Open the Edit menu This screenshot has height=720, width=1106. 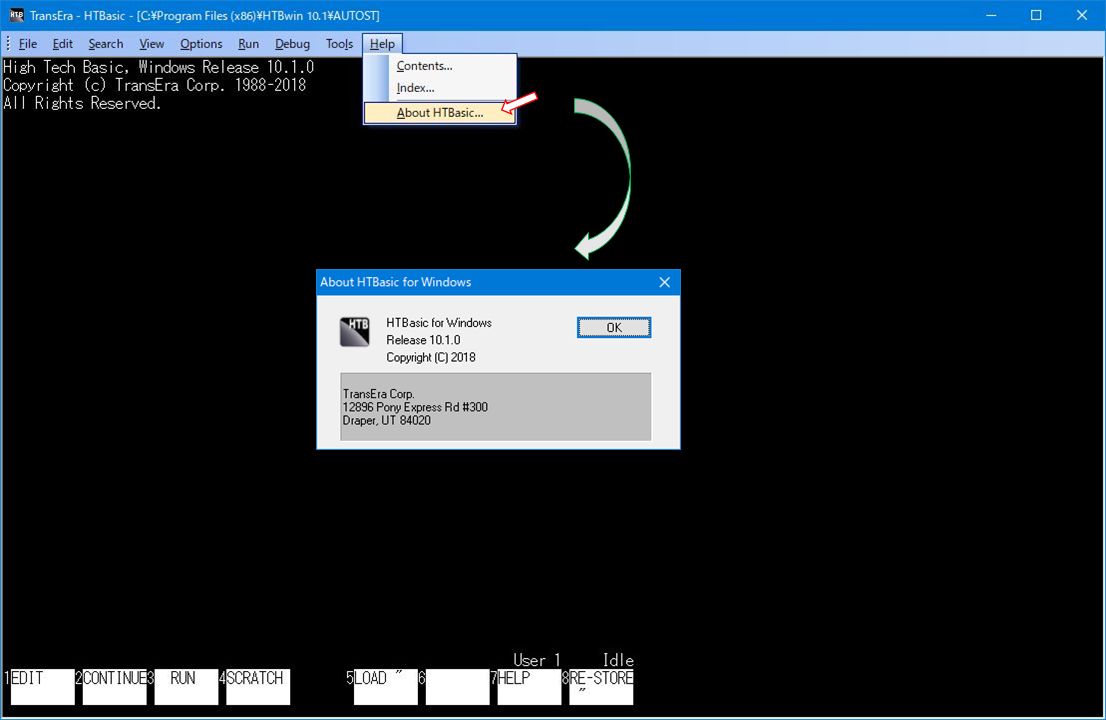click(63, 44)
